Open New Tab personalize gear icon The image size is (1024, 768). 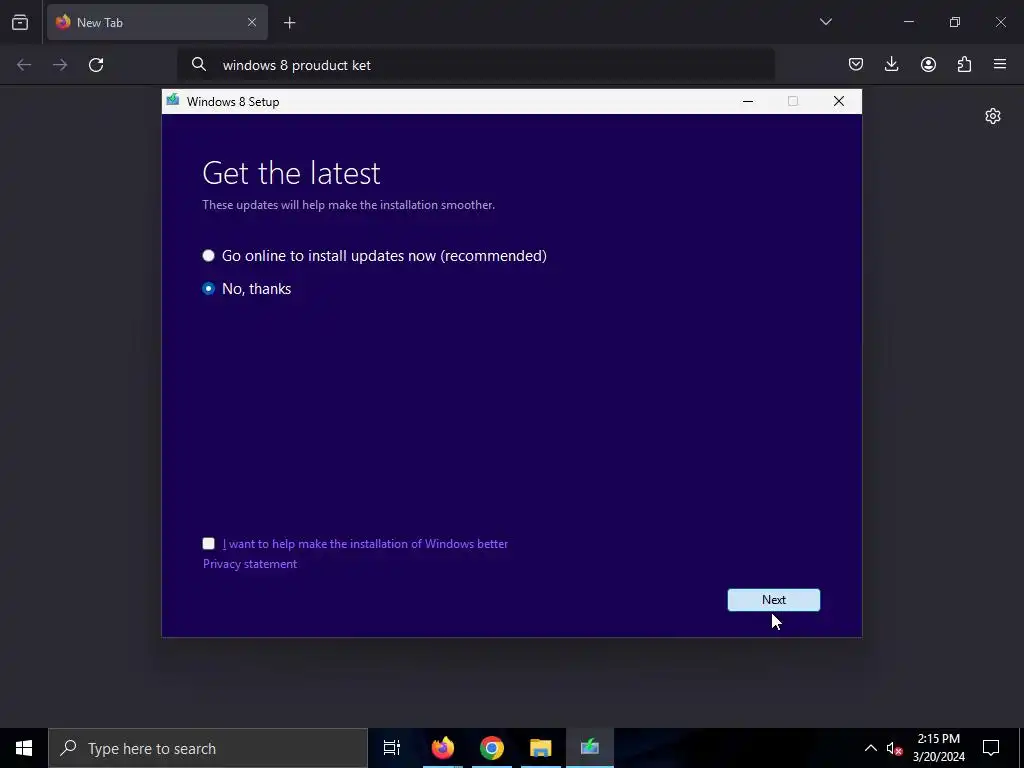click(993, 116)
